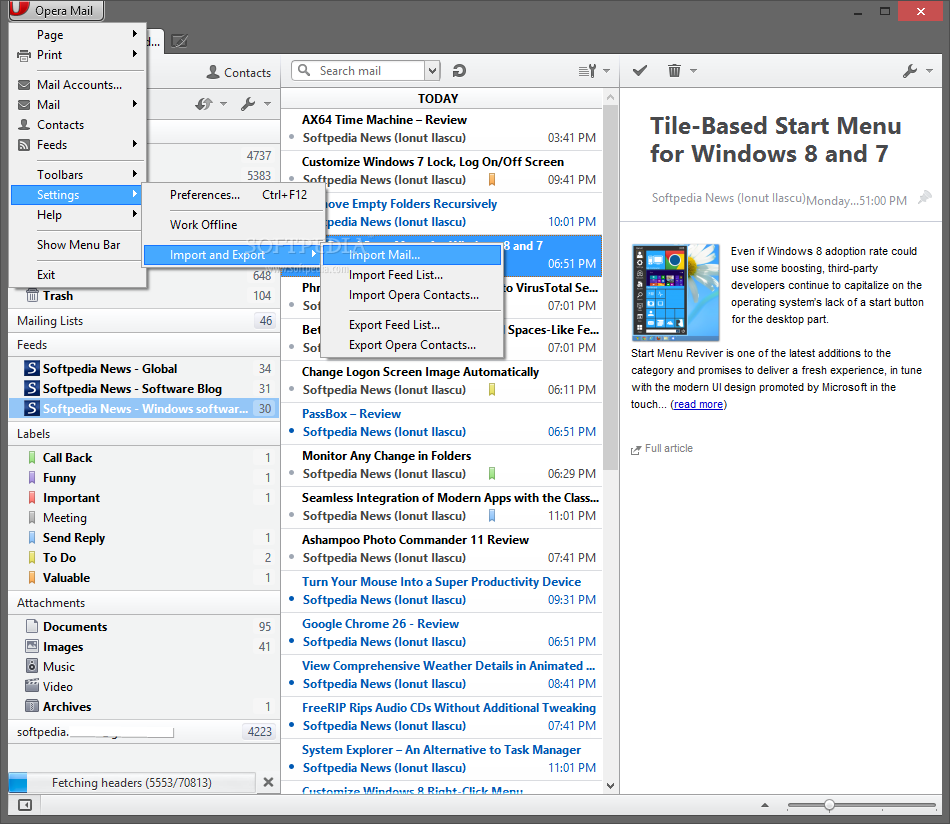The image size is (950, 824).
Task: Open the mail list view settings icon
Action: (x=588, y=71)
